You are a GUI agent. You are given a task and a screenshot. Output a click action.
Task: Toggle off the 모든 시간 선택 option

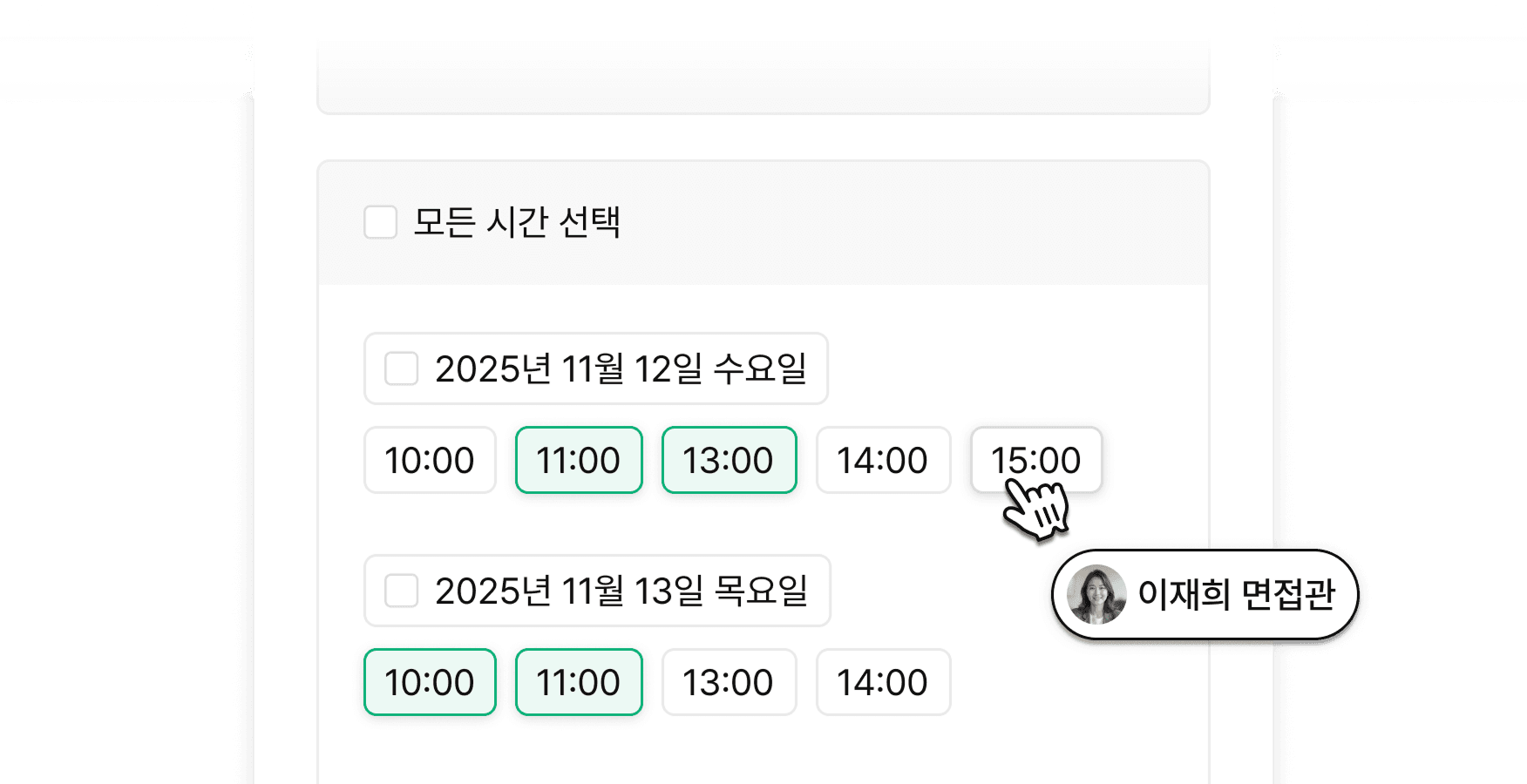(x=379, y=223)
